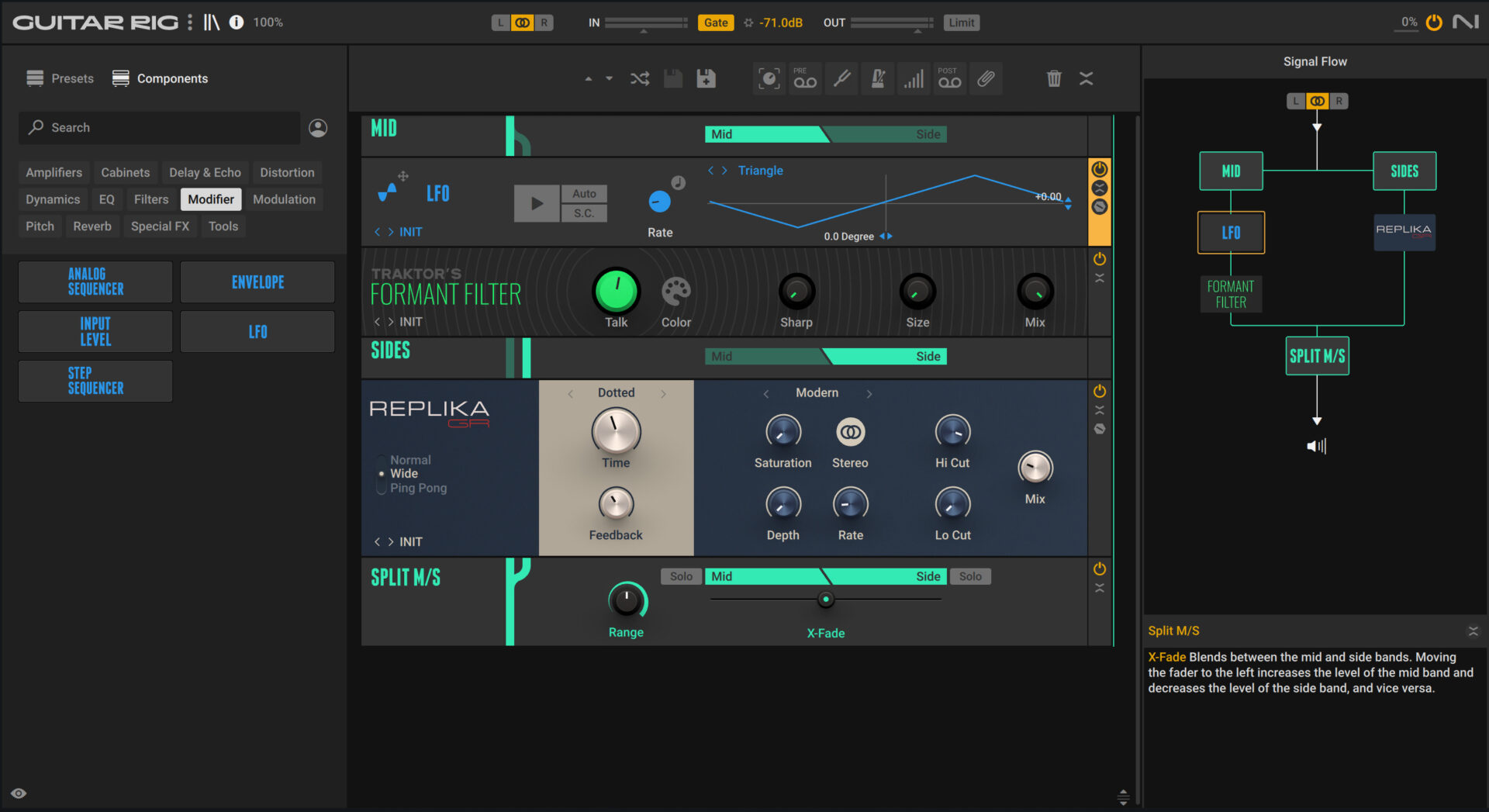This screenshot has width=1489, height=812.
Task: Toggle the Split M/S power button
Action: (x=1100, y=569)
